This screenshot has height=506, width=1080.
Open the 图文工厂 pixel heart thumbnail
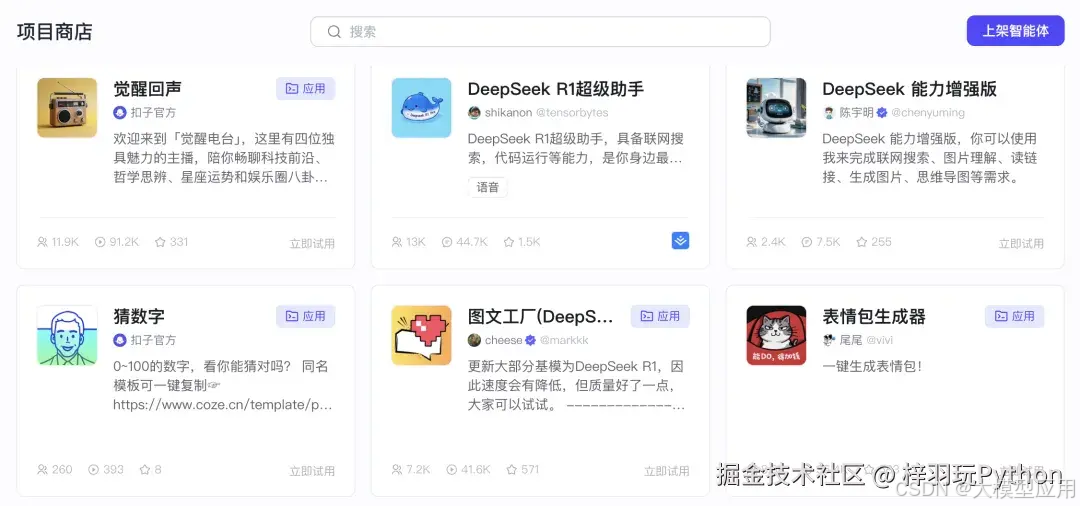pos(422,335)
